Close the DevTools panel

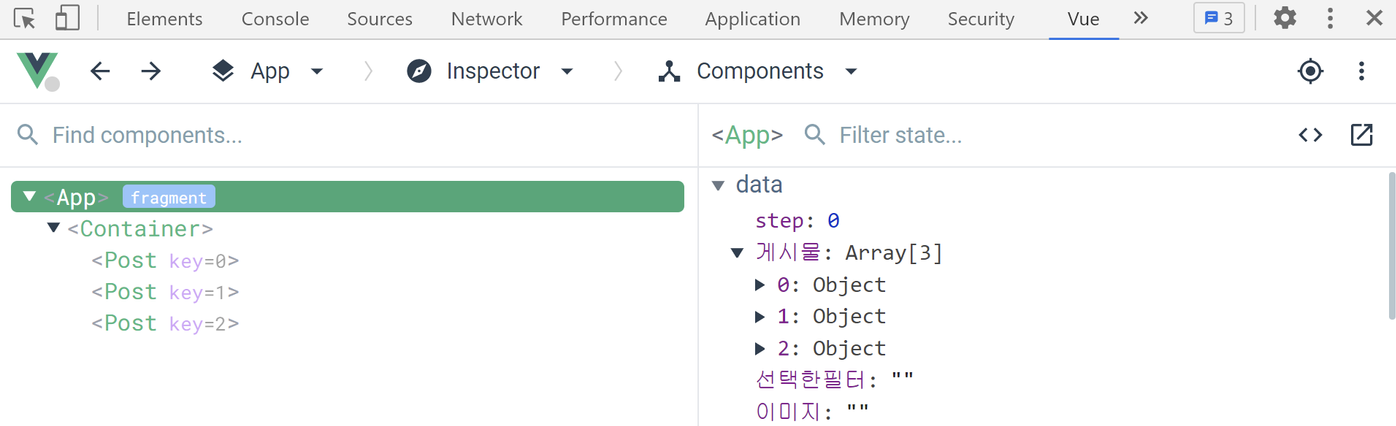[1374, 18]
